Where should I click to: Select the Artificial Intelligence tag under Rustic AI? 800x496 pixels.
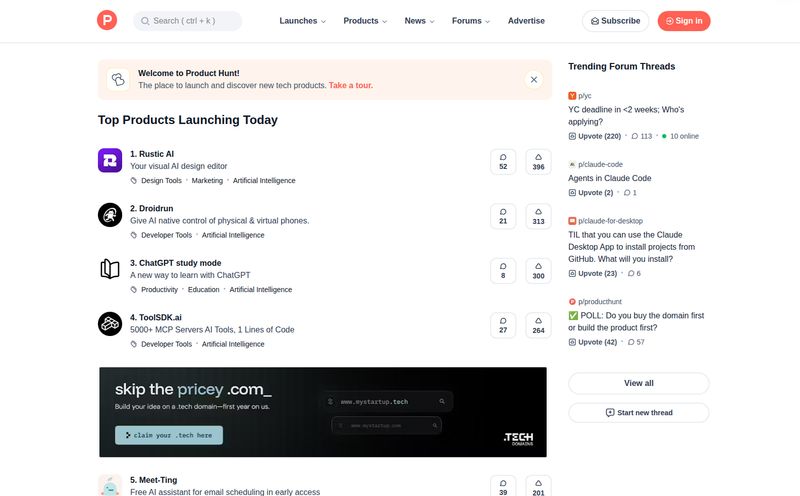[x=264, y=181]
